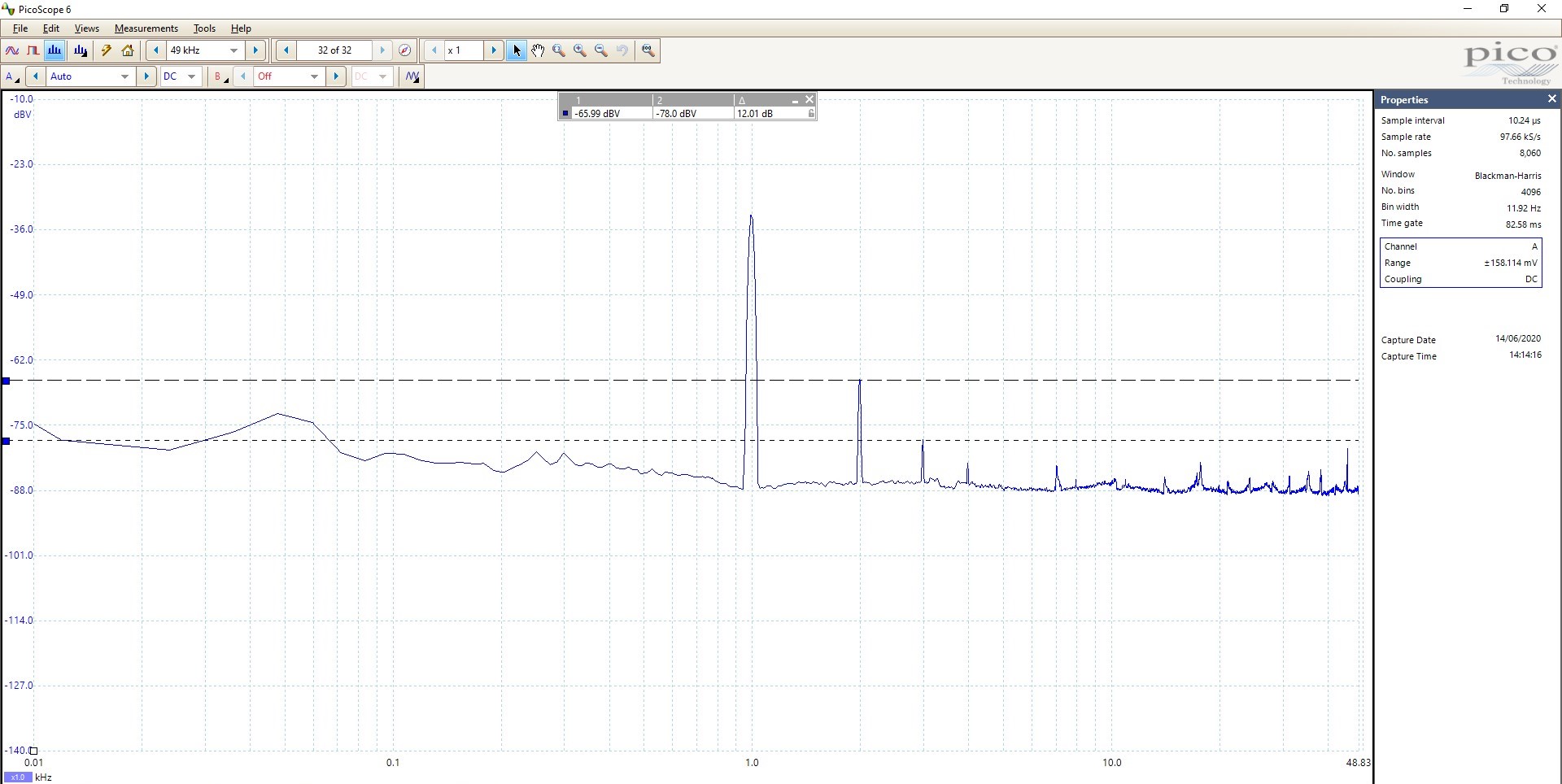Click the Undo zoom icon
The width and height of the screenshot is (1562, 784).
coord(622,50)
